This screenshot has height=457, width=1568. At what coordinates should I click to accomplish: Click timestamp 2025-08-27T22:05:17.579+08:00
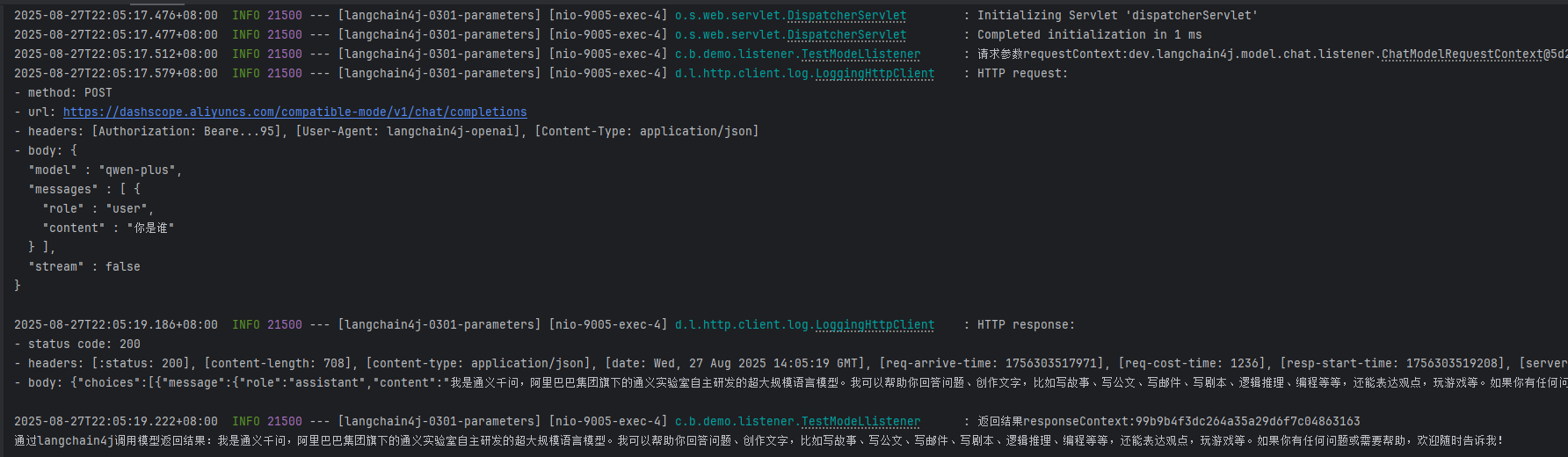(116, 73)
